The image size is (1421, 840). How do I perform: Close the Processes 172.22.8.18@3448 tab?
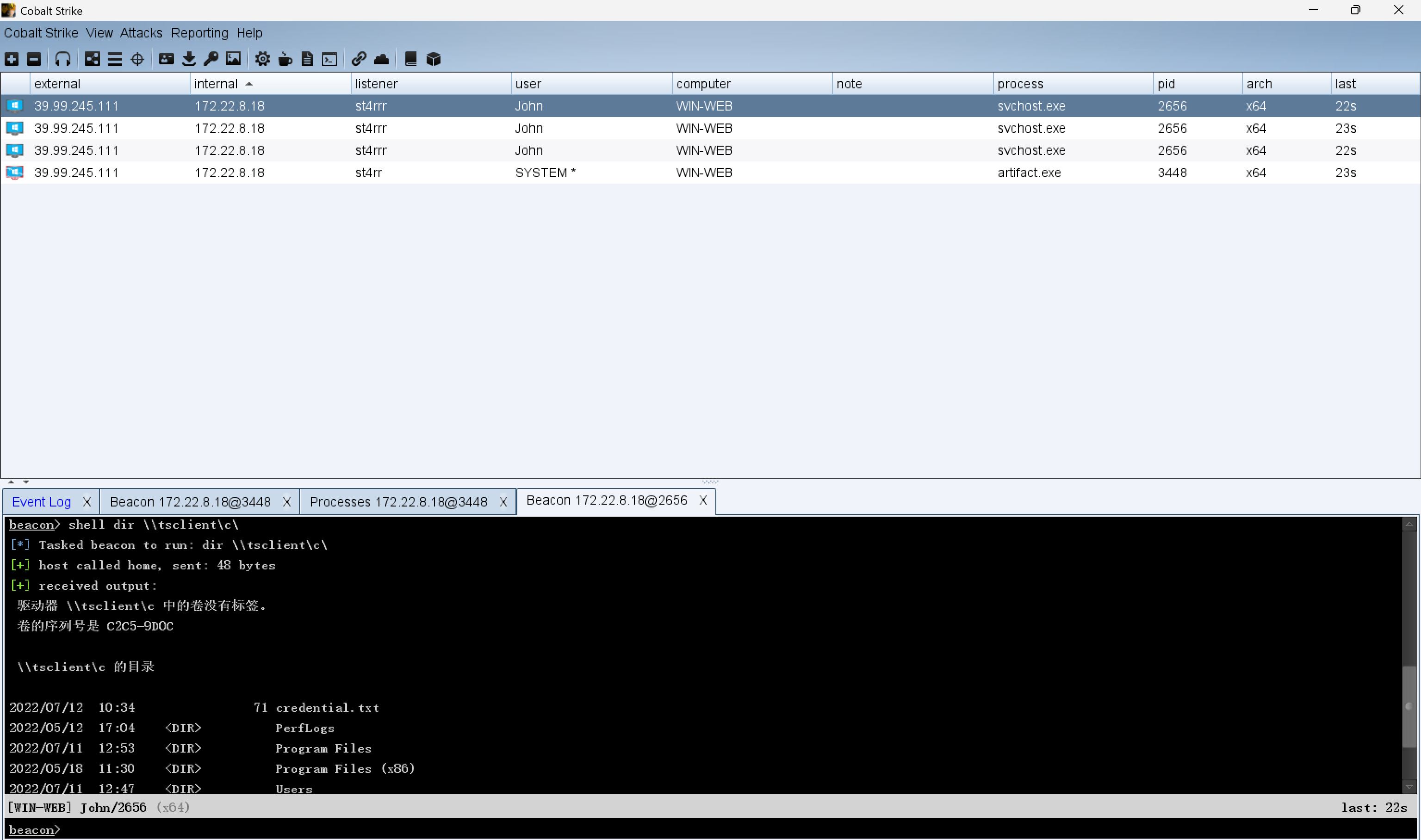pyautogui.click(x=503, y=502)
